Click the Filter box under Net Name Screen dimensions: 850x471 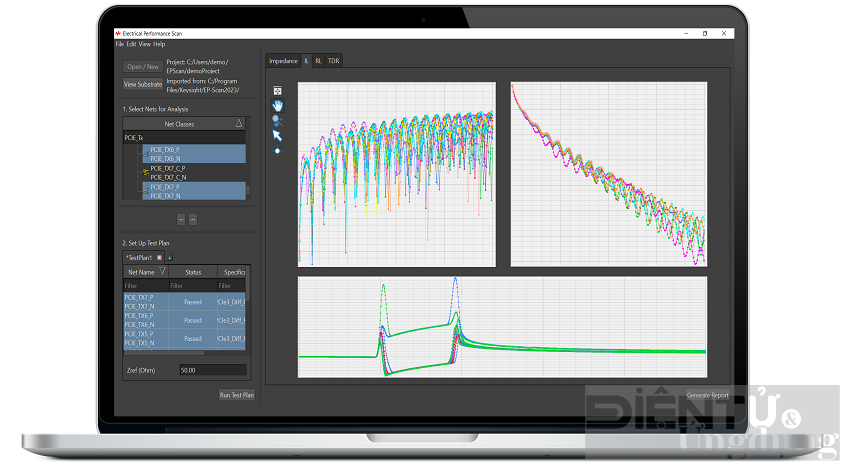point(146,286)
